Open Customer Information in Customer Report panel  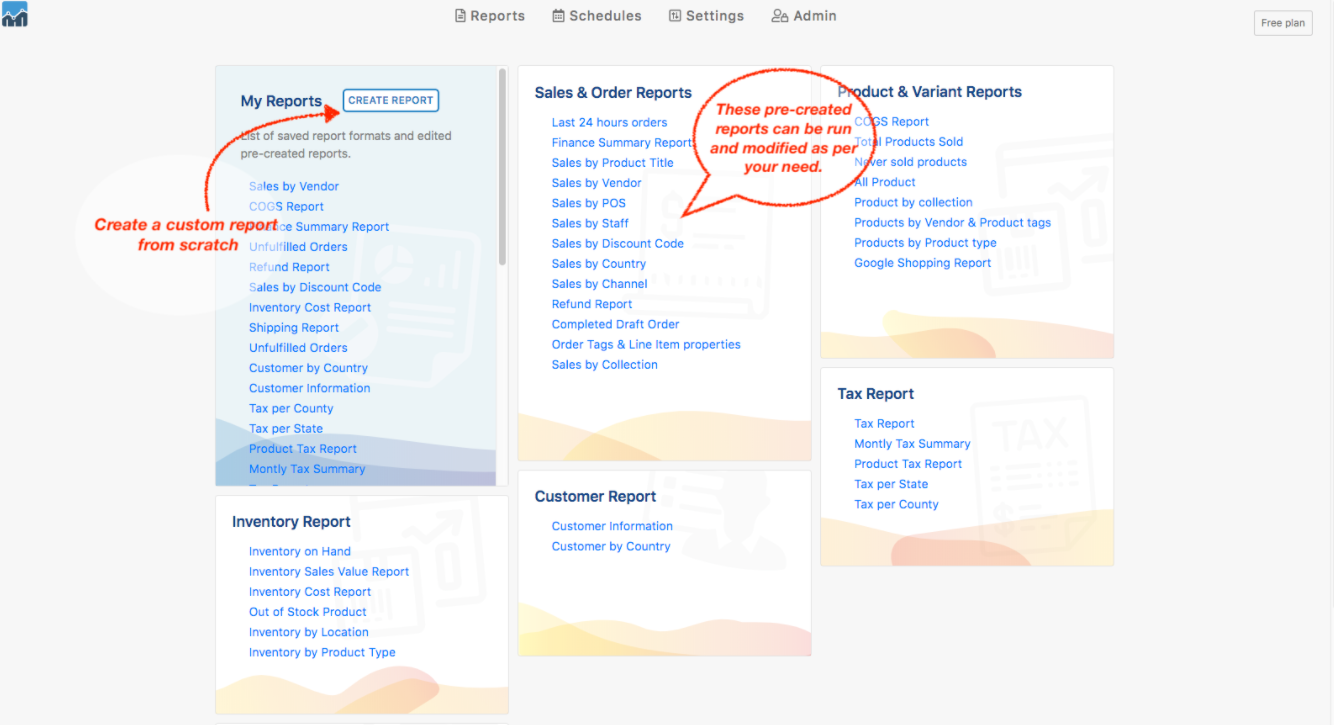pyautogui.click(x=612, y=526)
